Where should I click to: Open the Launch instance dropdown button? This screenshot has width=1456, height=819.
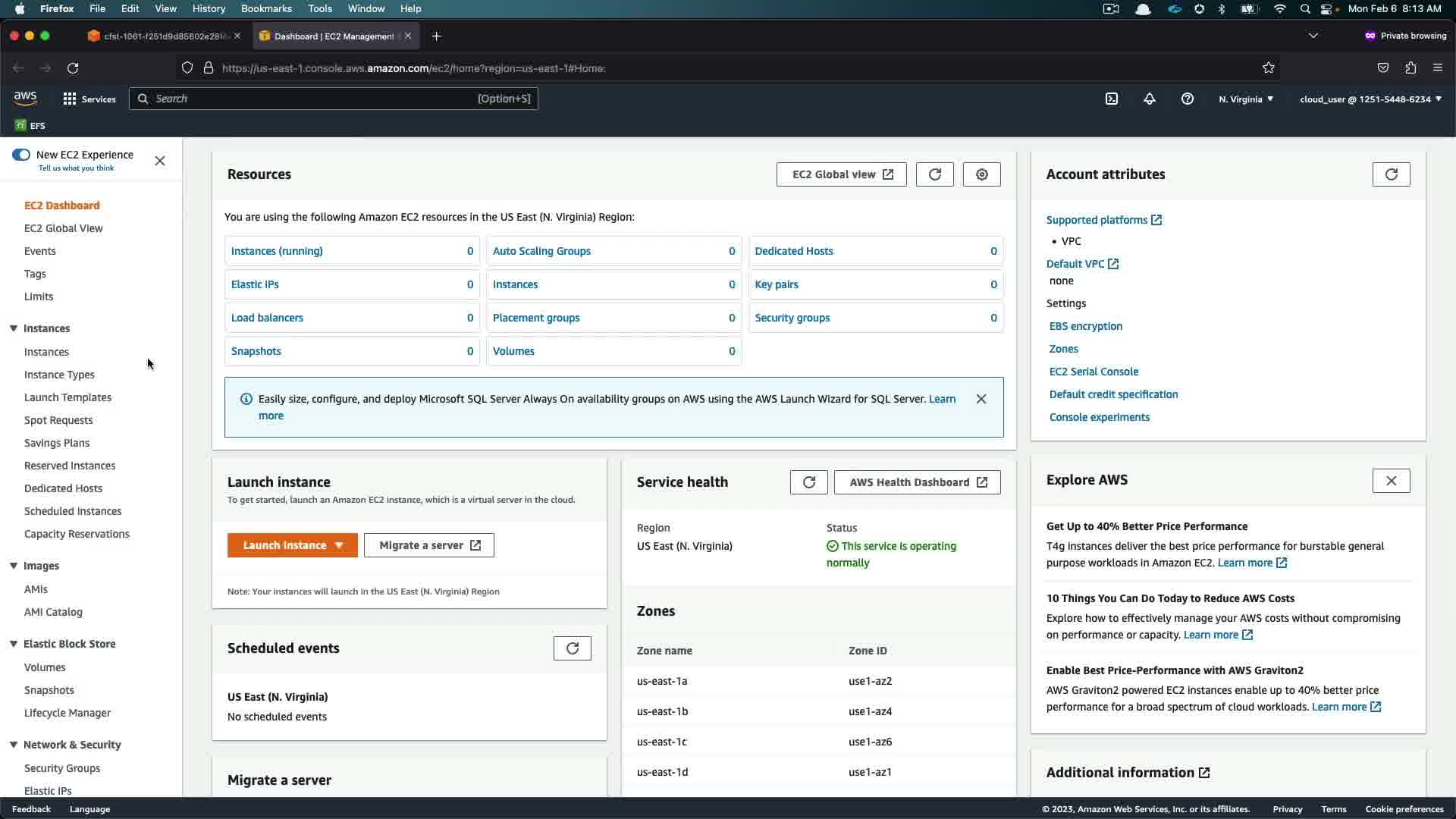(x=293, y=545)
